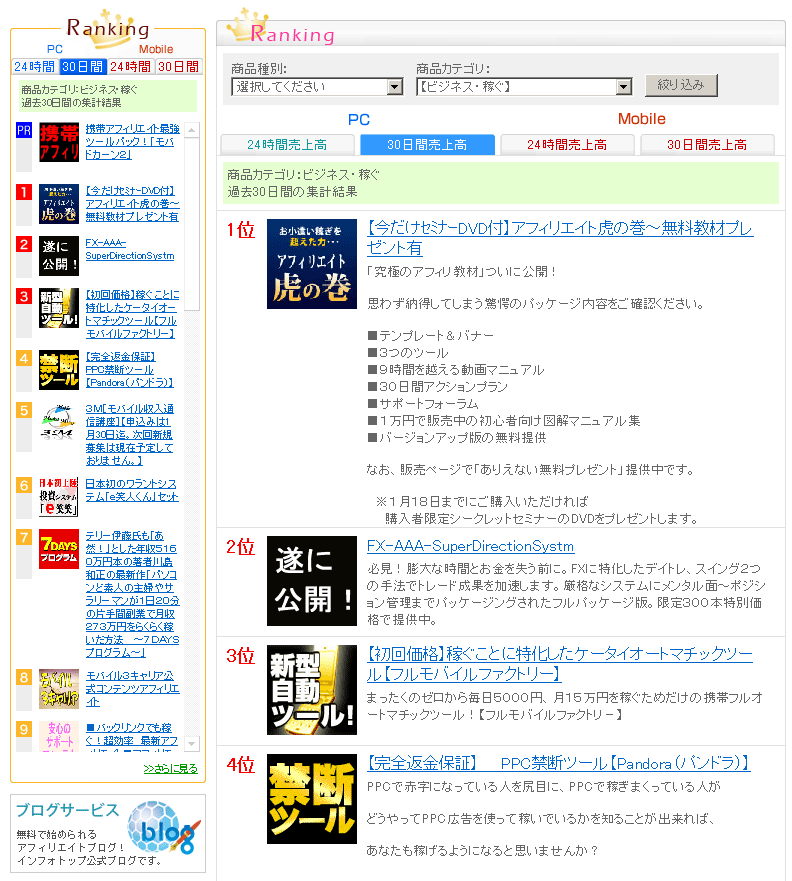This screenshot has height=881, width=792.
Task: Open sidebar link ケータイオートマチックツール
Action: [x=132, y=314]
